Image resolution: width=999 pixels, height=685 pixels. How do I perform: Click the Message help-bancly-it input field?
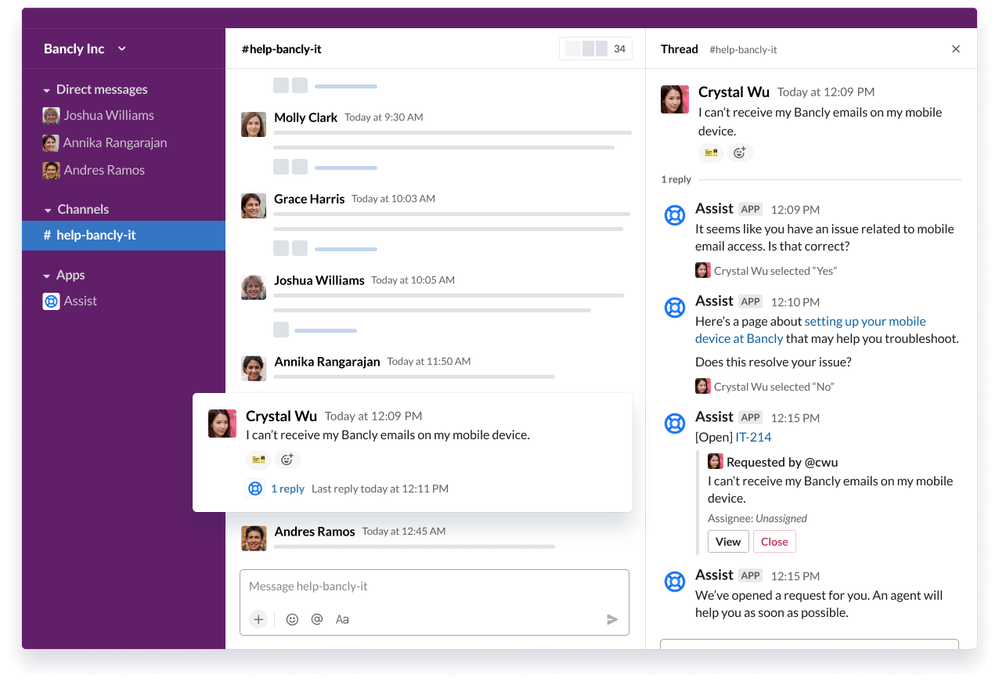point(435,586)
